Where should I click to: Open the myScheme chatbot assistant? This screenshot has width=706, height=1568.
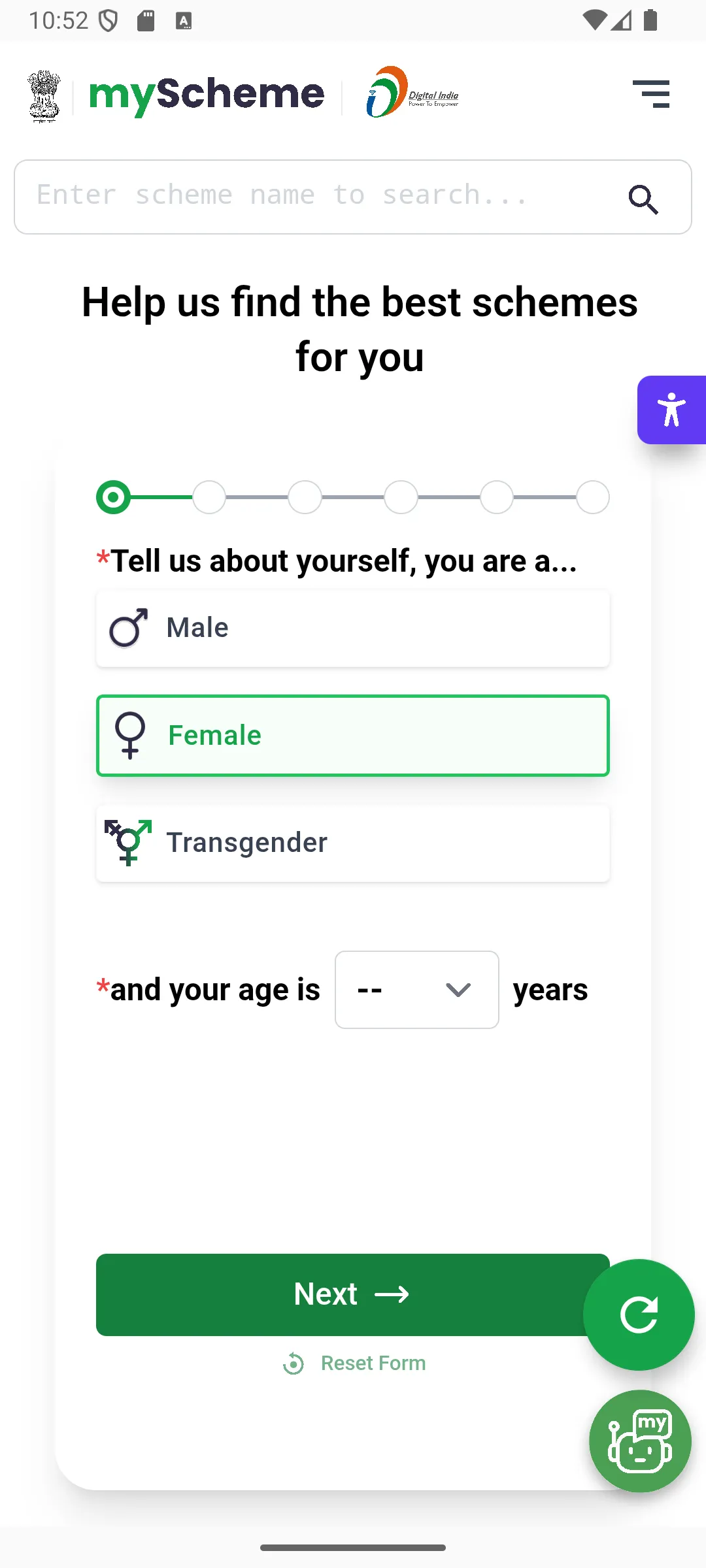click(x=640, y=1441)
